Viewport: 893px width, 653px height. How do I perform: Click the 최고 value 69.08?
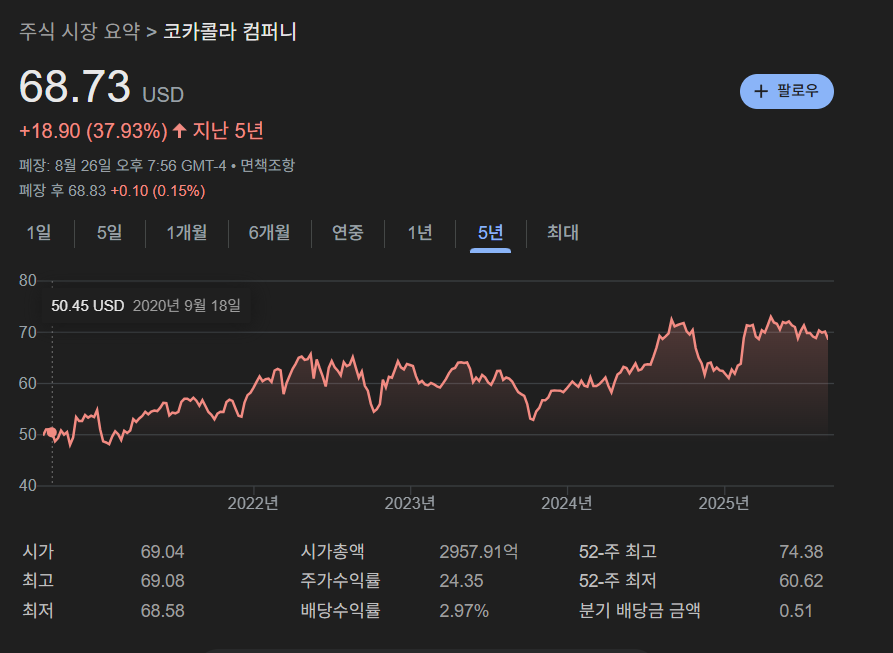click(x=162, y=581)
